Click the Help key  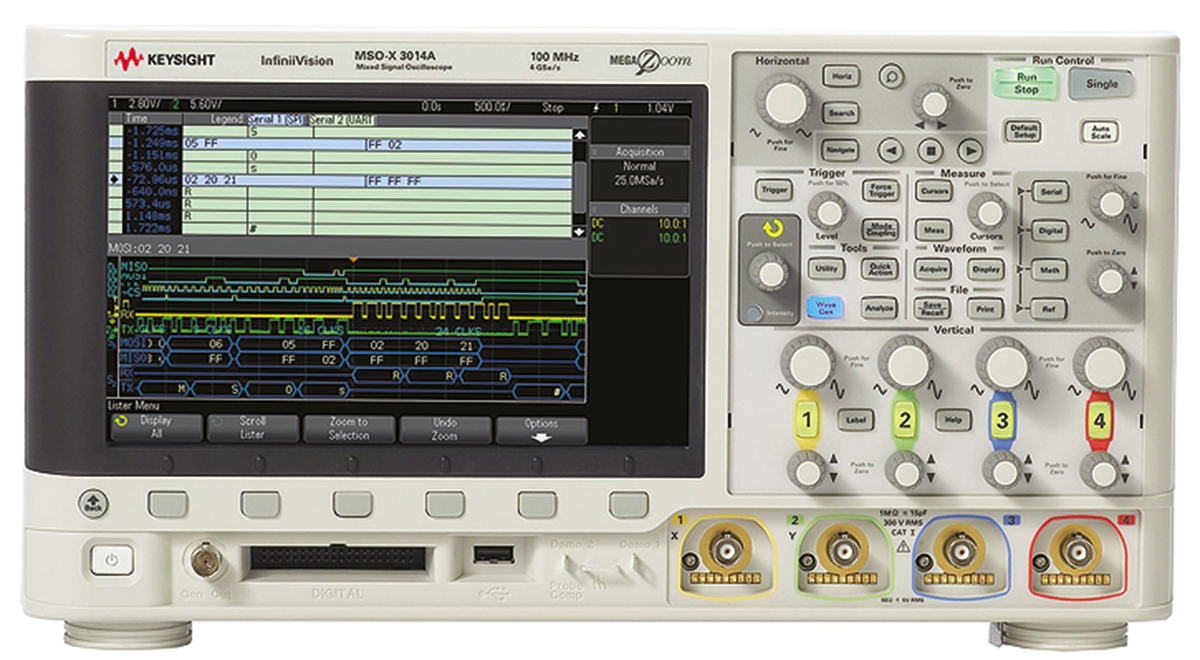coord(953,421)
